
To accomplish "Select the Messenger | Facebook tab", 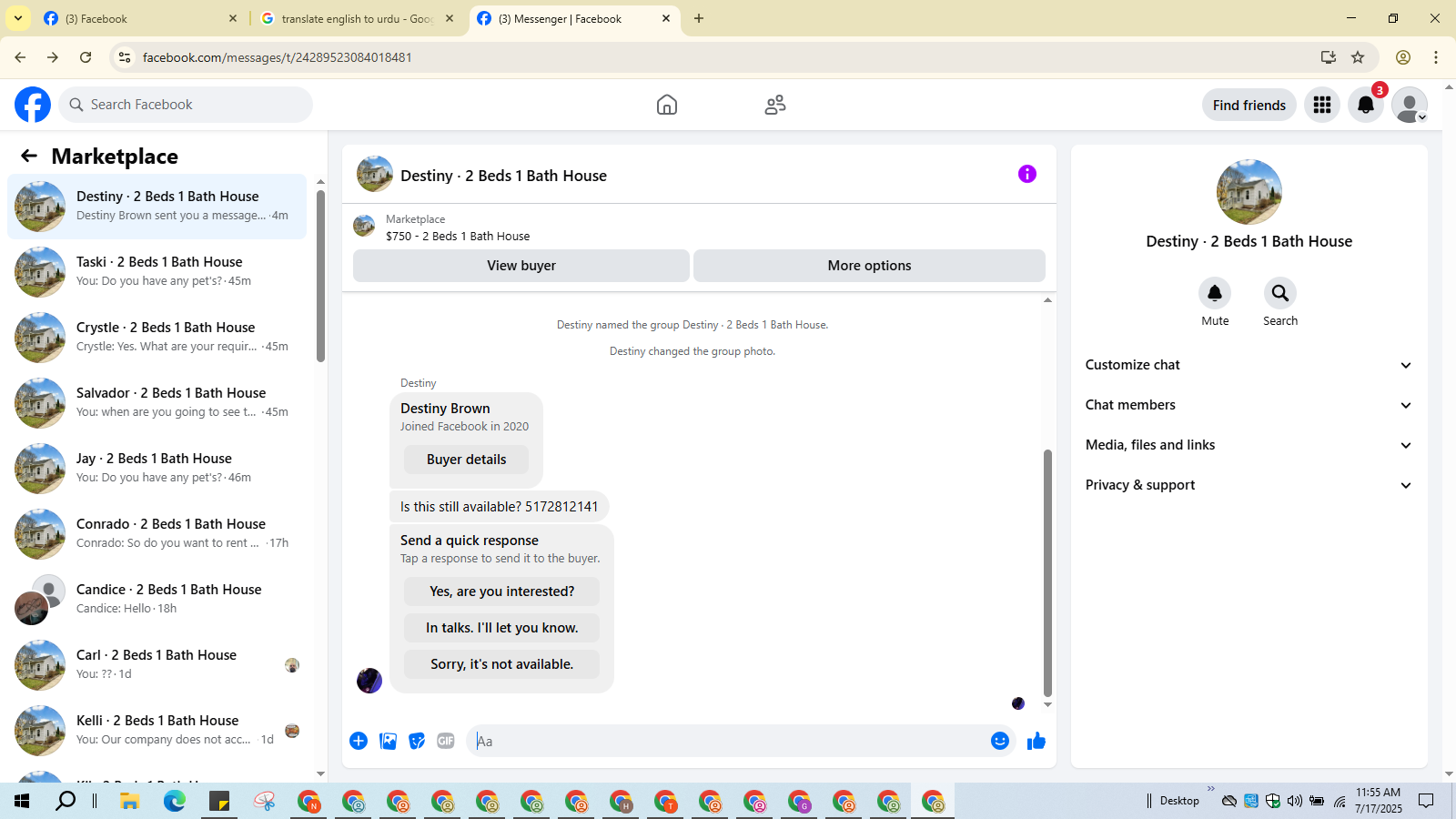I will click(x=573, y=18).
